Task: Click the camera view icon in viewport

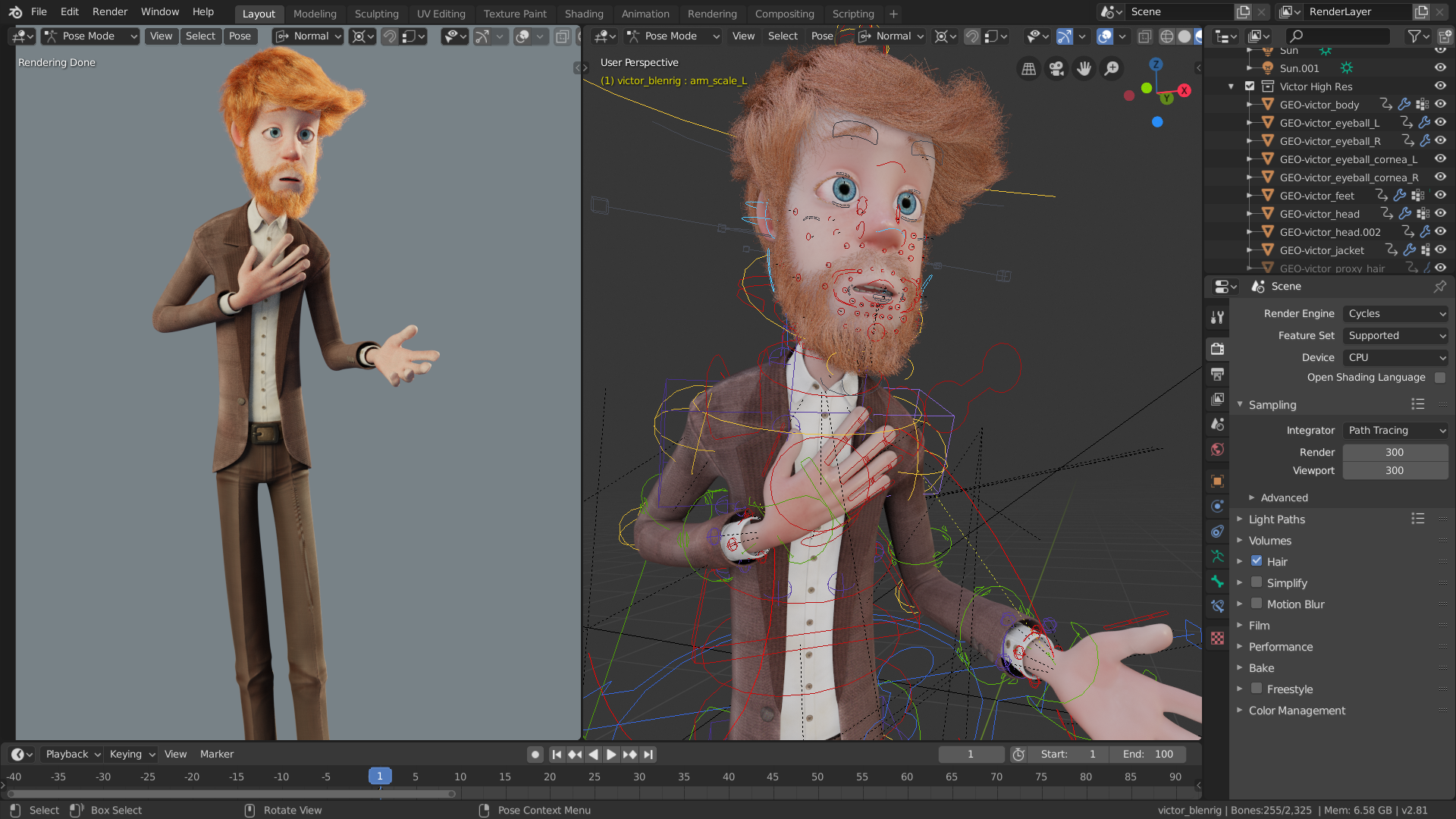Action: tap(1056, 69)
